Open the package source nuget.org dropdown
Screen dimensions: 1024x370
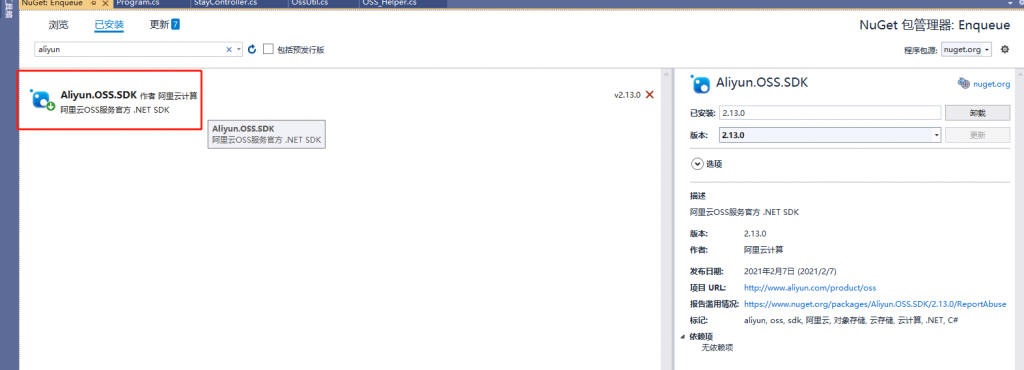coord(967,50)
